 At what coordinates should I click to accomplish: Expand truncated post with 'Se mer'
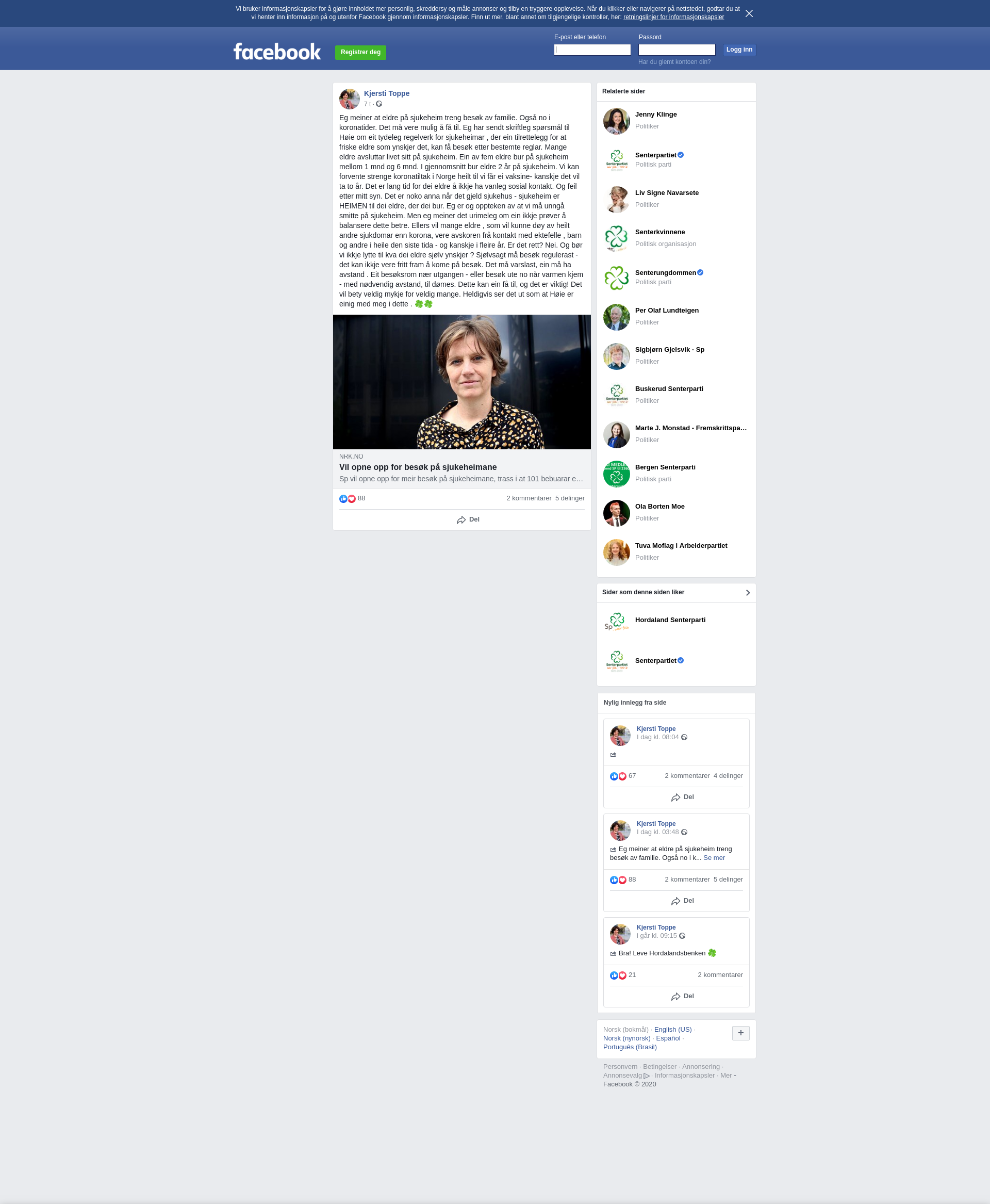coord(714,858)
